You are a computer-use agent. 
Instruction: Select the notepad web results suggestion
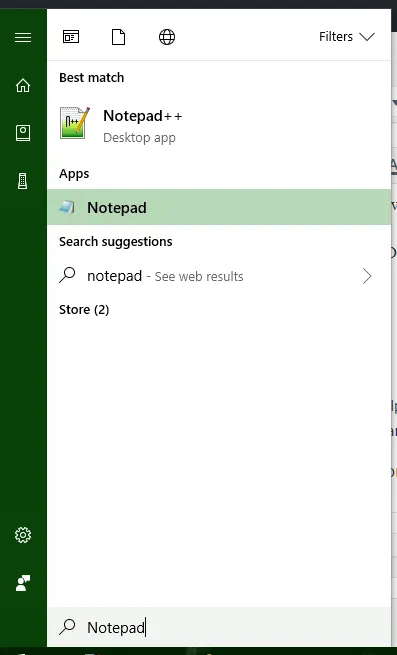(219, 276)
